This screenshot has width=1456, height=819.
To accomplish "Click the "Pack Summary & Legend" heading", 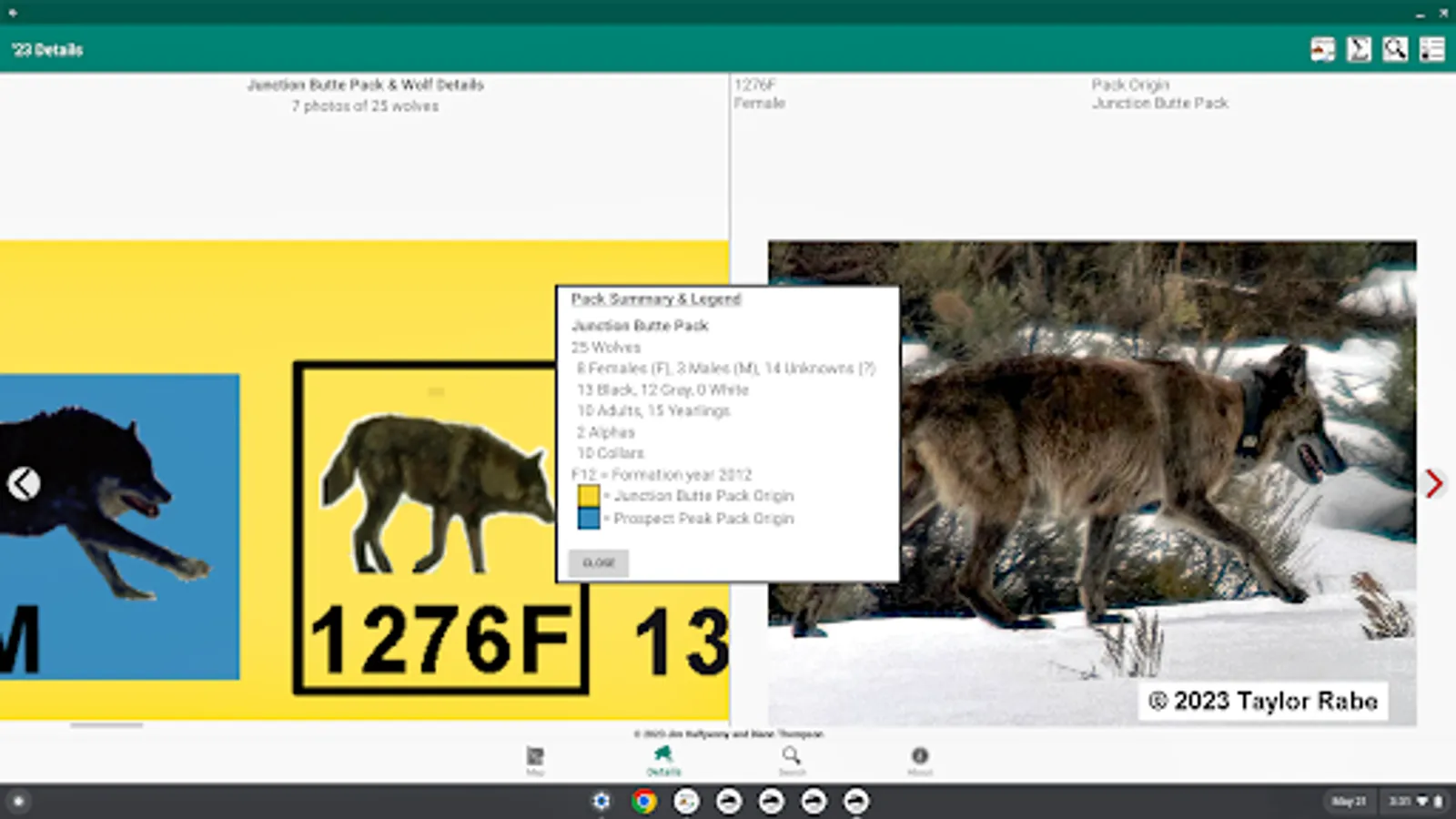I will pos(655,298).
